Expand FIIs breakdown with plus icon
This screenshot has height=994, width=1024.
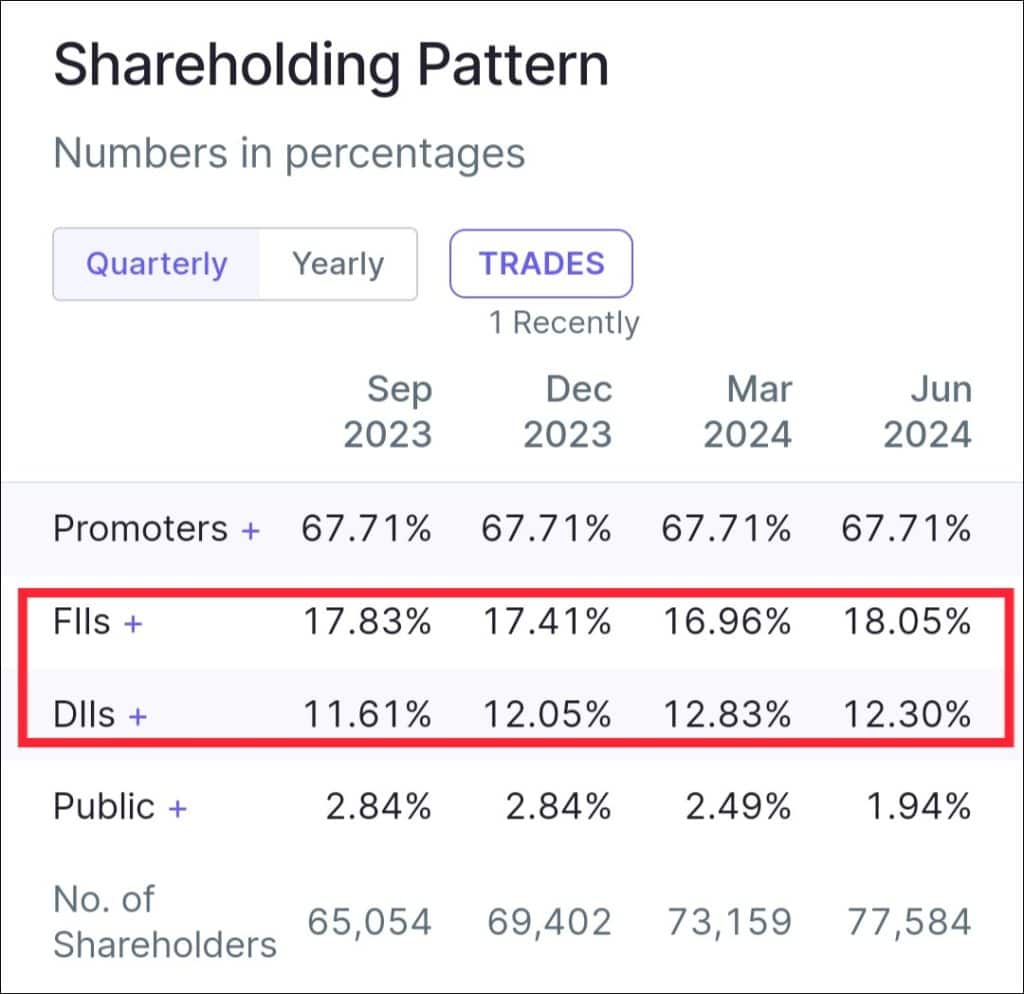click(x=132, y=624)
